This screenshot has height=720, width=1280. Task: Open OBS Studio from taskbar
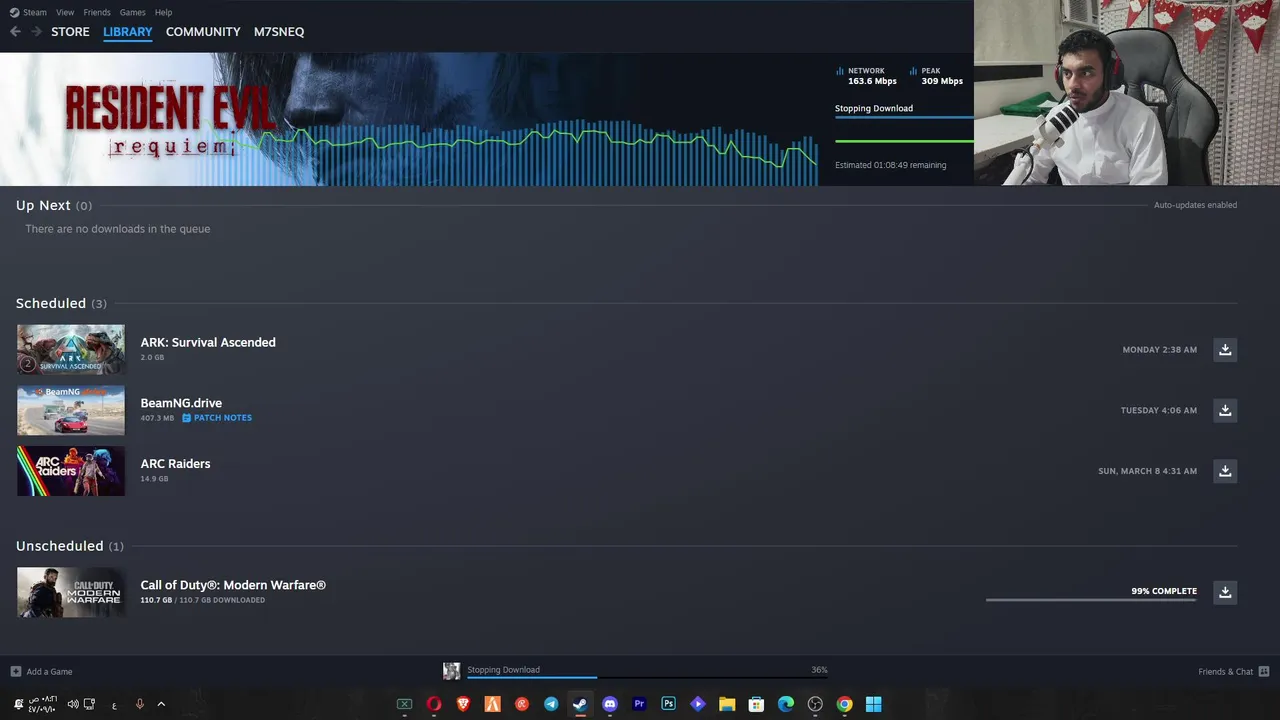815,704
